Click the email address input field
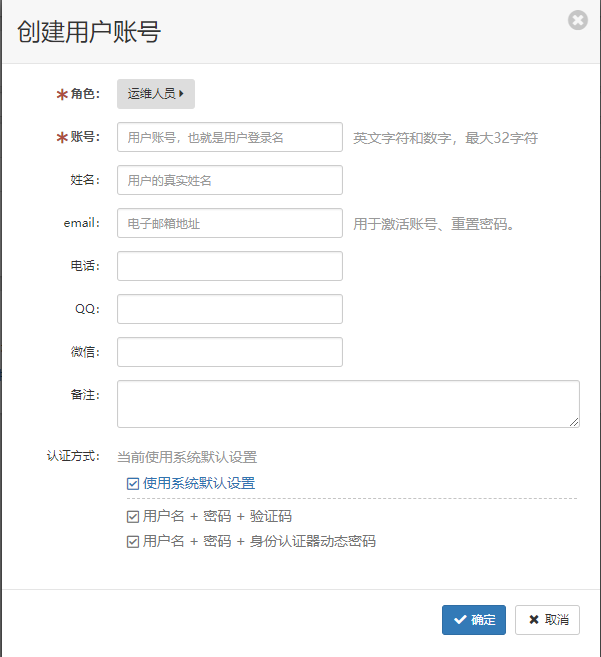The height and width of the screenshot is (657, 601). pos(230,223)
